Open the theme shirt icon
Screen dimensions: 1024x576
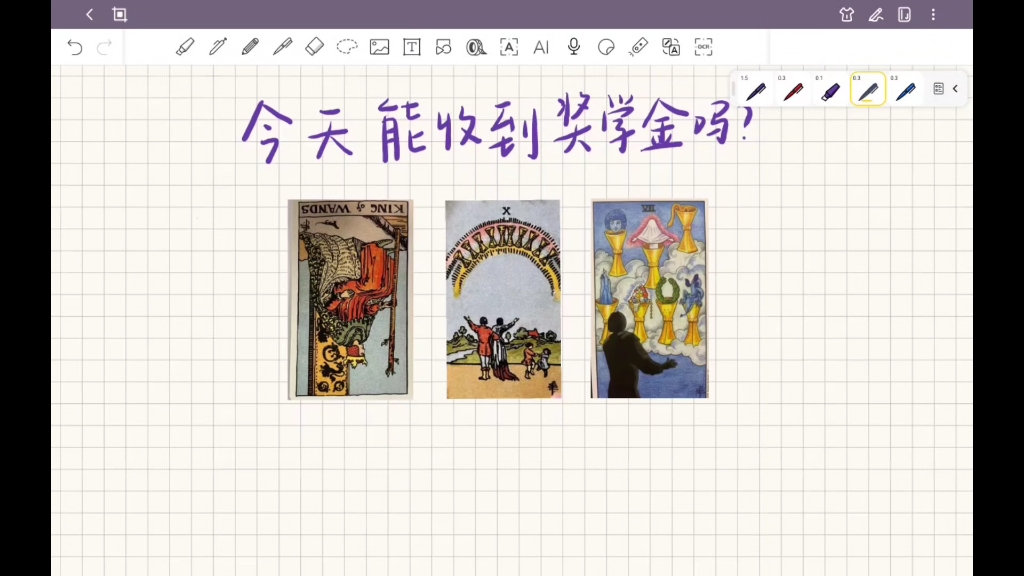point(846,14)
